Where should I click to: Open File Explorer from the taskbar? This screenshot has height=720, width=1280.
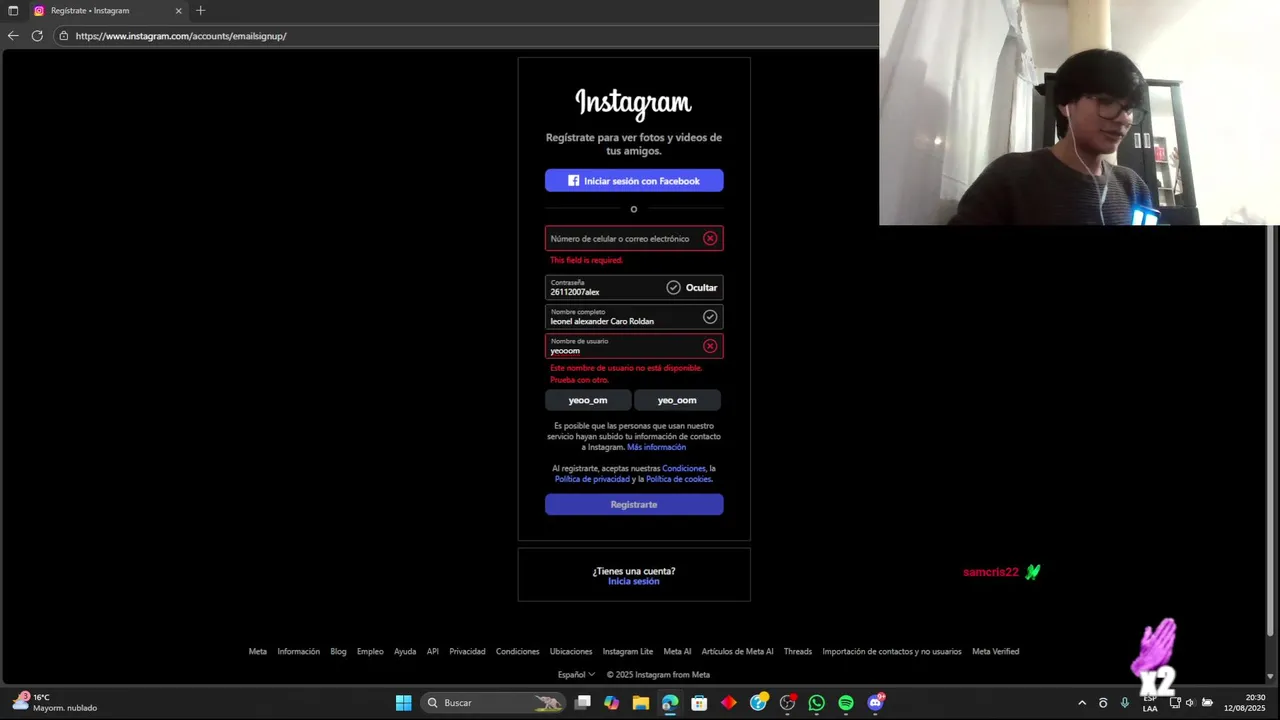click(x=641, y=703)
